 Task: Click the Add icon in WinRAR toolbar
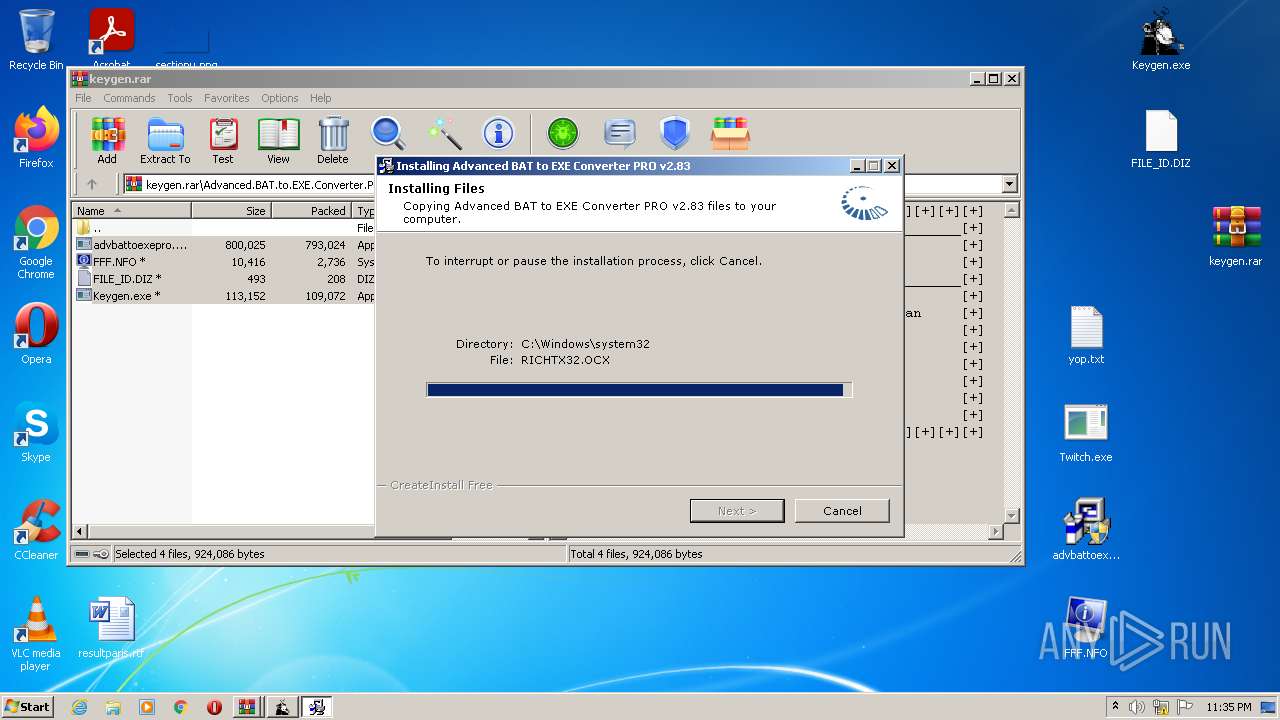pos(107,140)
